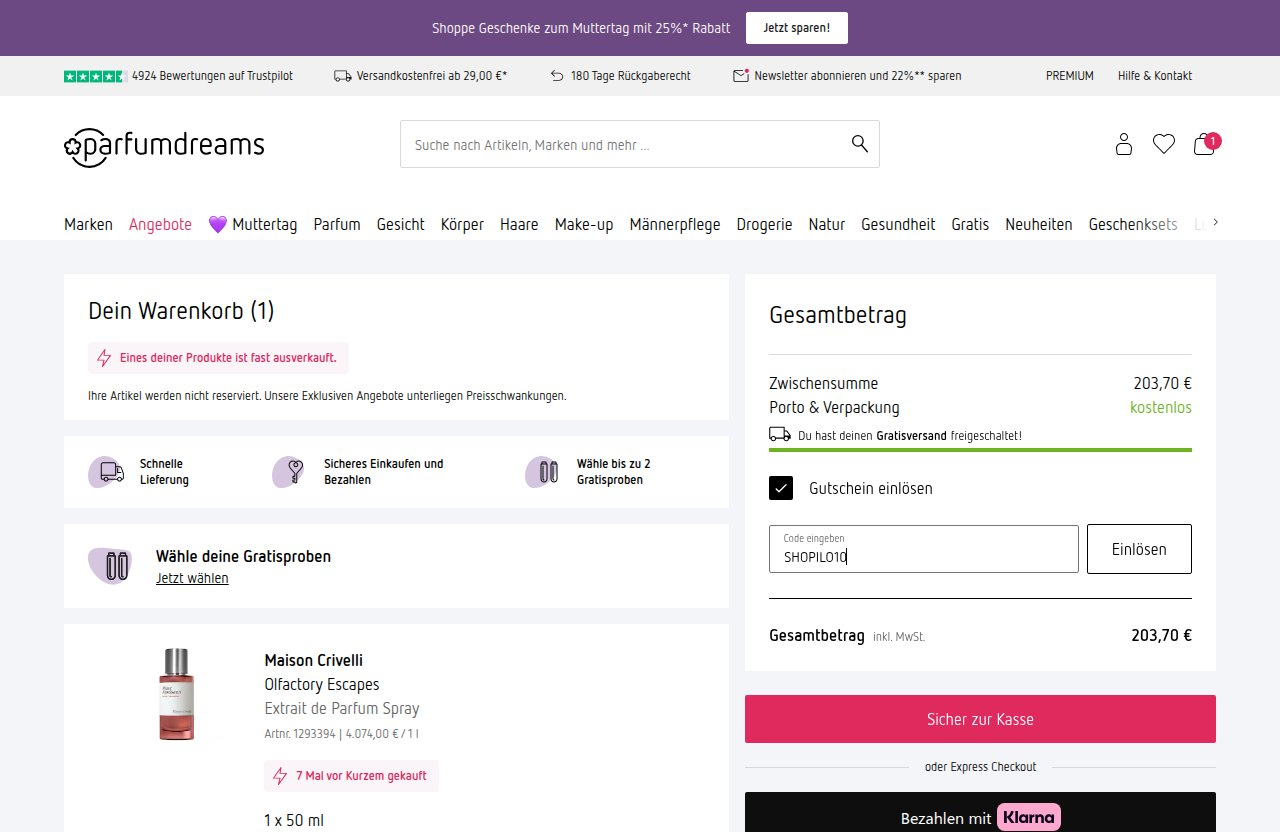Click the newsletter envelope icon
This screenshot has height=832, width=1280.
point(741,76)
